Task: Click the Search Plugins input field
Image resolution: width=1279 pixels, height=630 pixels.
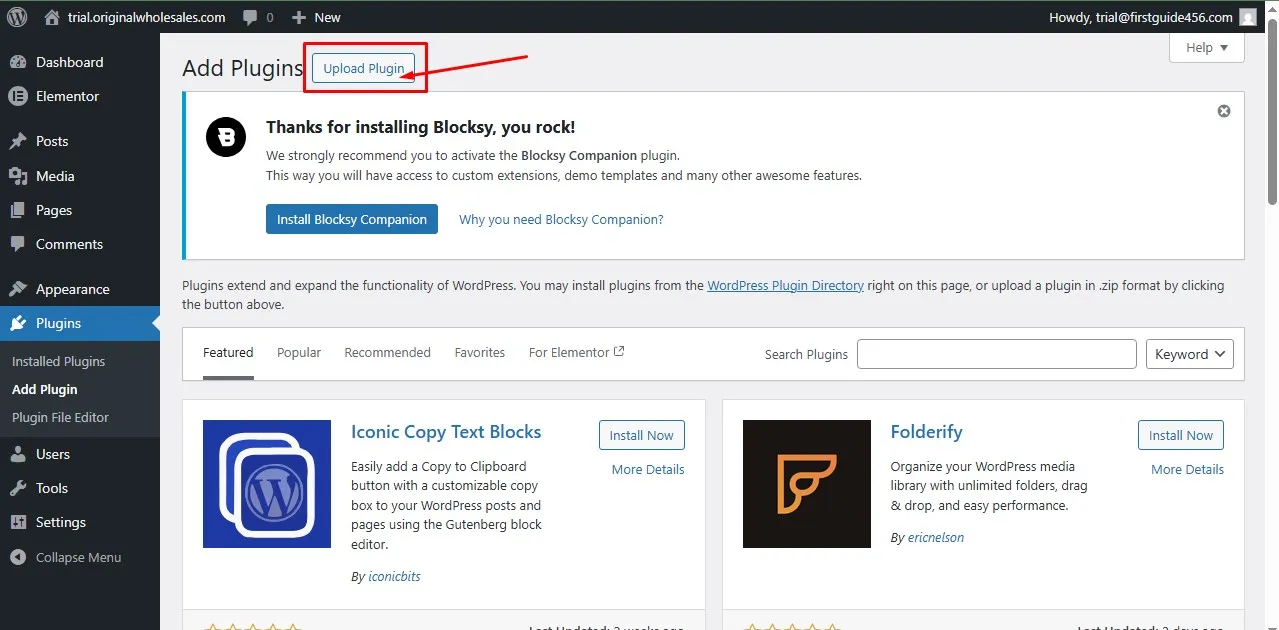Action: coord(996,354)
